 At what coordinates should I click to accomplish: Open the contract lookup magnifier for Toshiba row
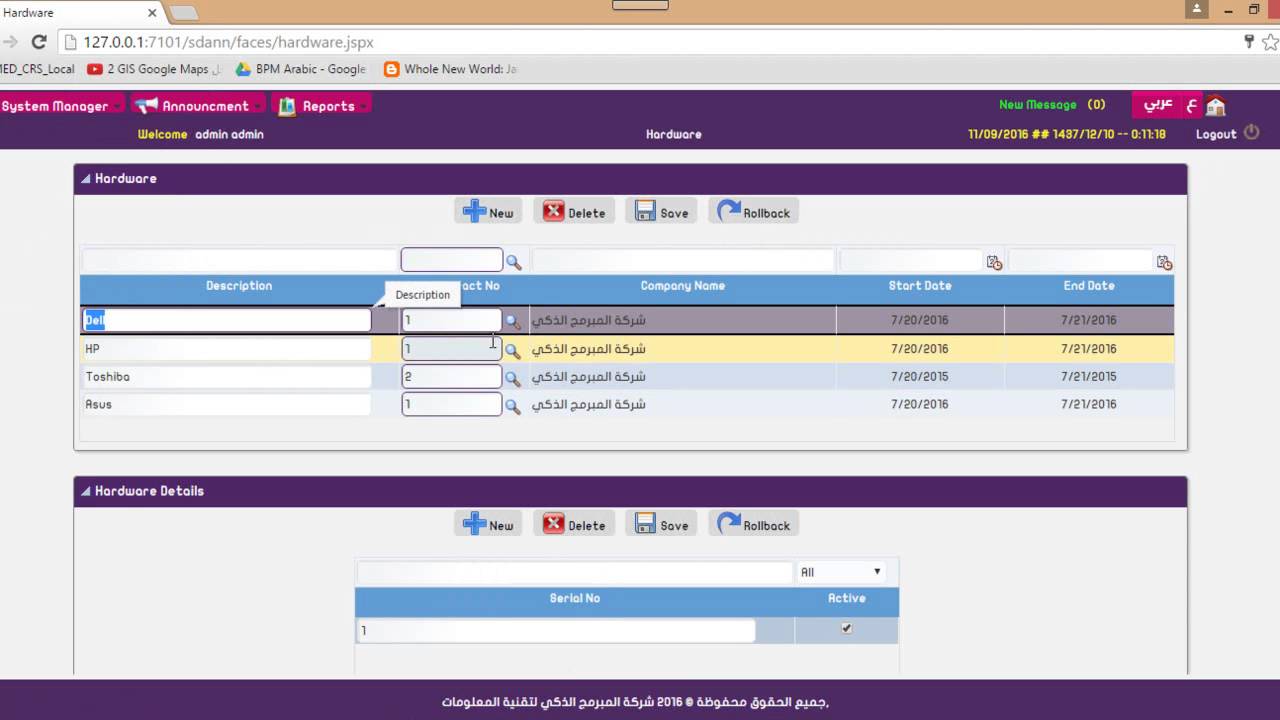point(512,379)
